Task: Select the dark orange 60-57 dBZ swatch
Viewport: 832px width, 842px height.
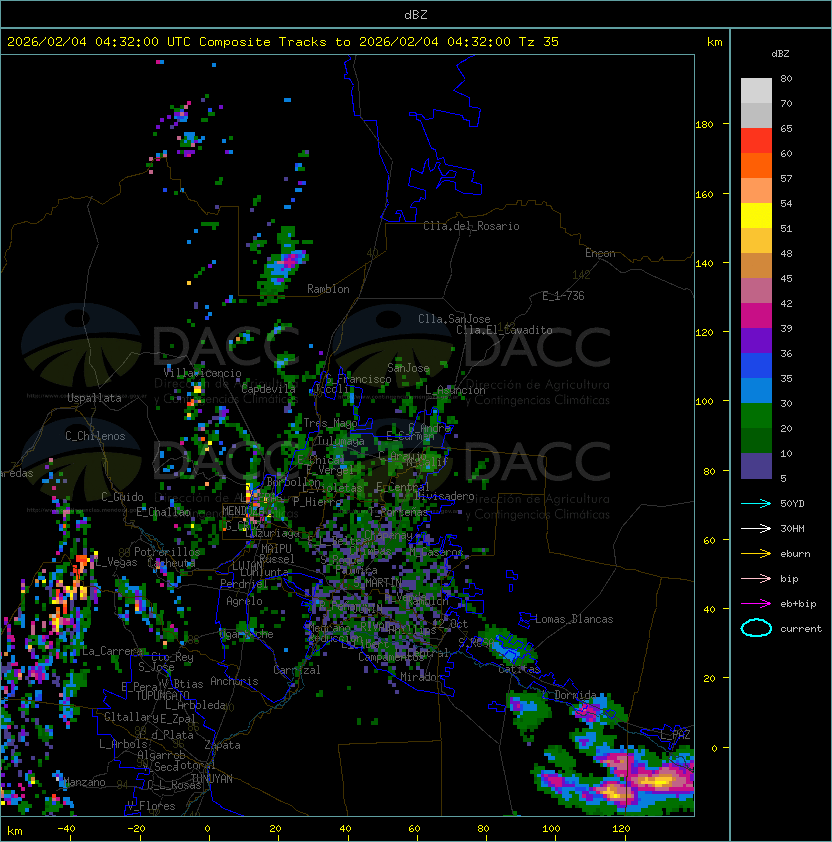Action: (x=756, y=166)
